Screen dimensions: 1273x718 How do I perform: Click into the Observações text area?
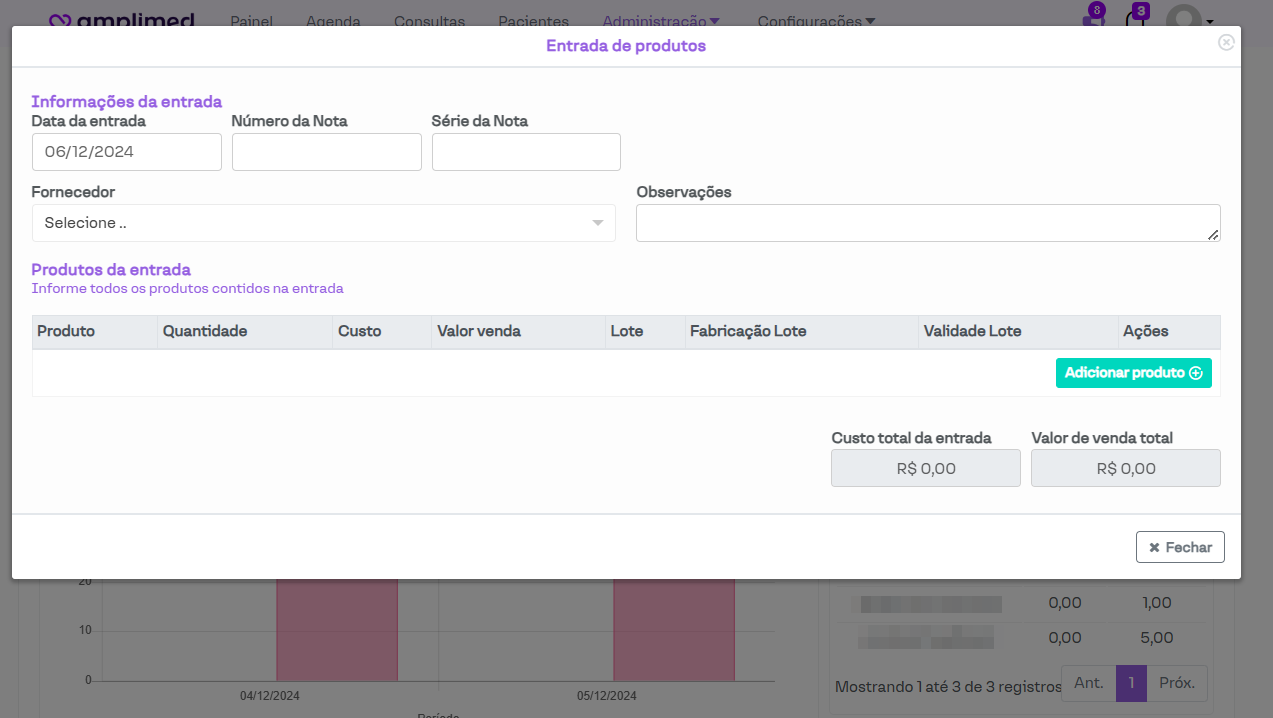[927, 223]
